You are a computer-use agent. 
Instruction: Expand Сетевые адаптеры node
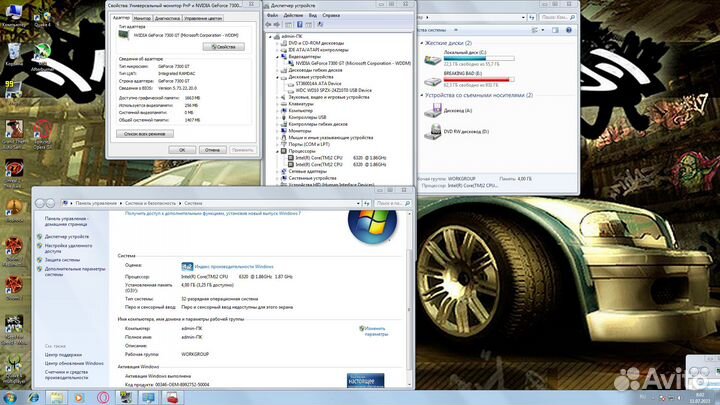(x=278, y=171)
